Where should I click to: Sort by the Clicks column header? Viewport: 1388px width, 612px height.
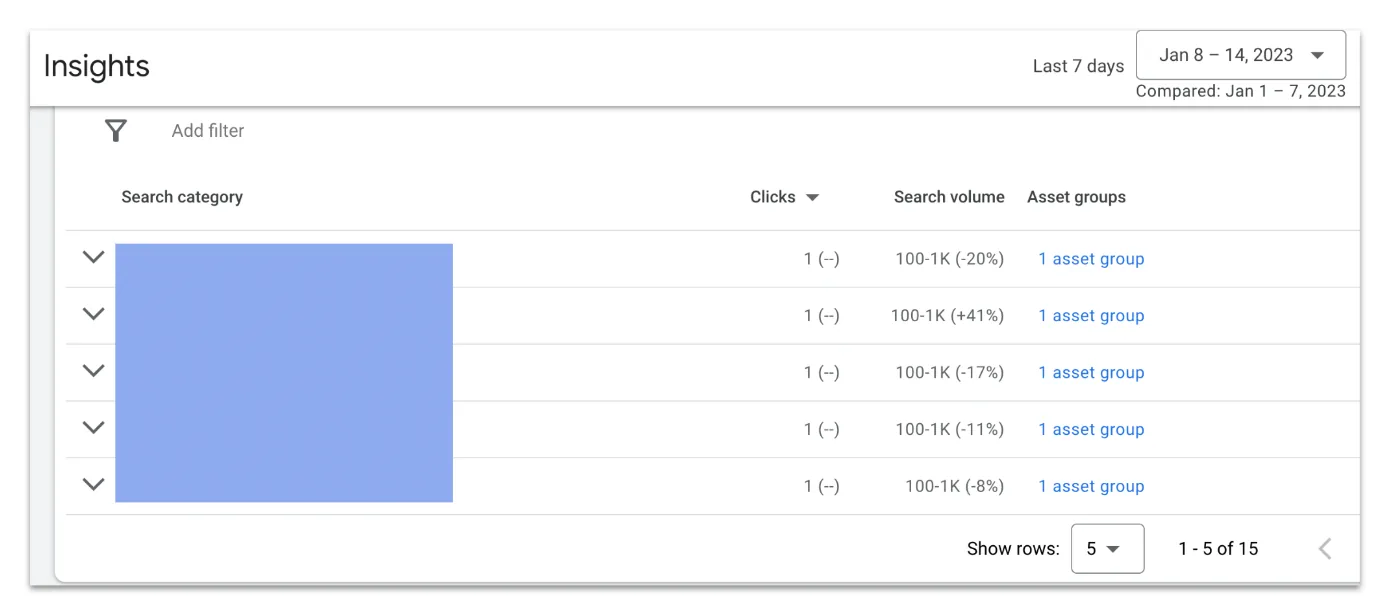[773, 197]
